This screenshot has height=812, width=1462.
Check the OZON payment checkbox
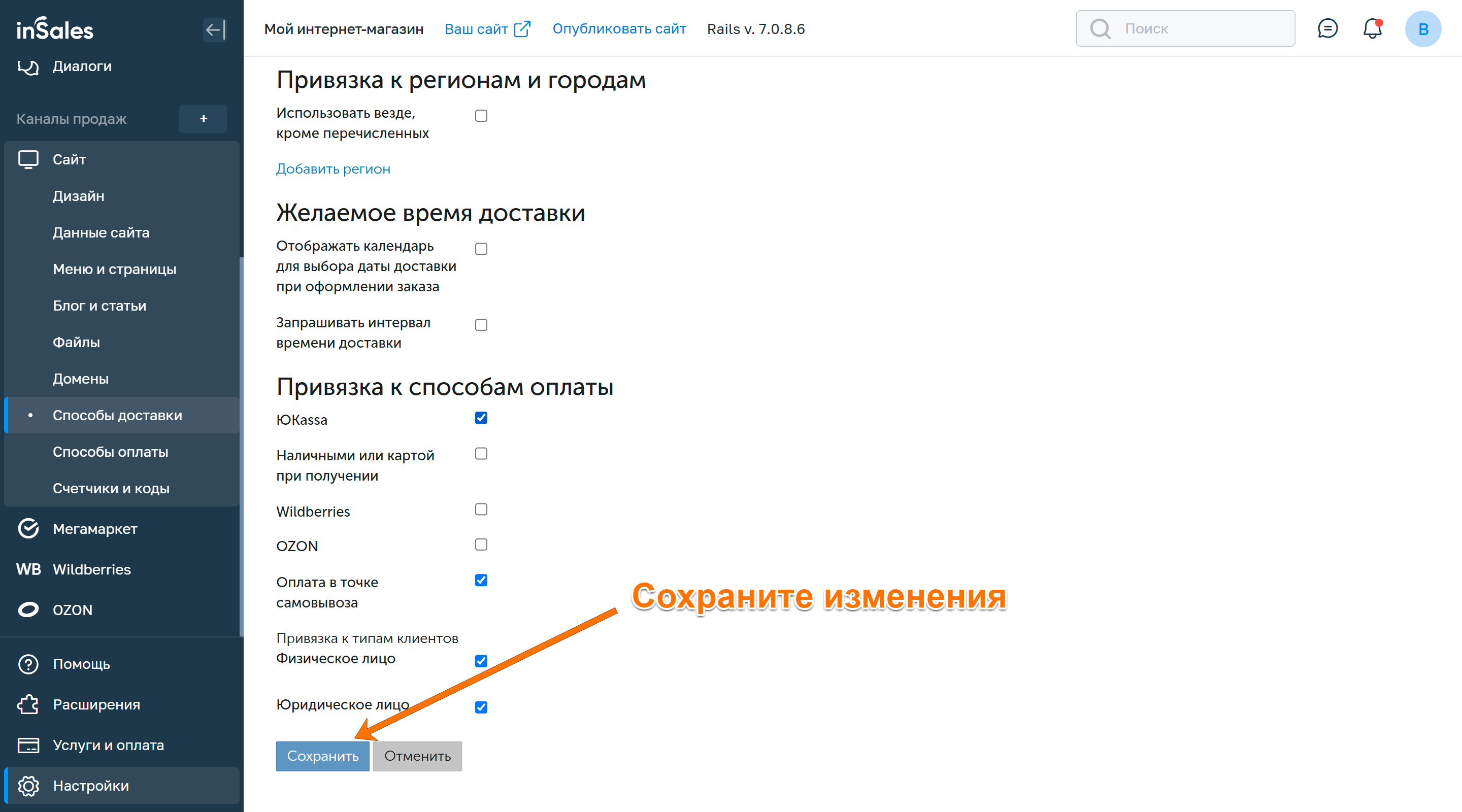[481, 545]
